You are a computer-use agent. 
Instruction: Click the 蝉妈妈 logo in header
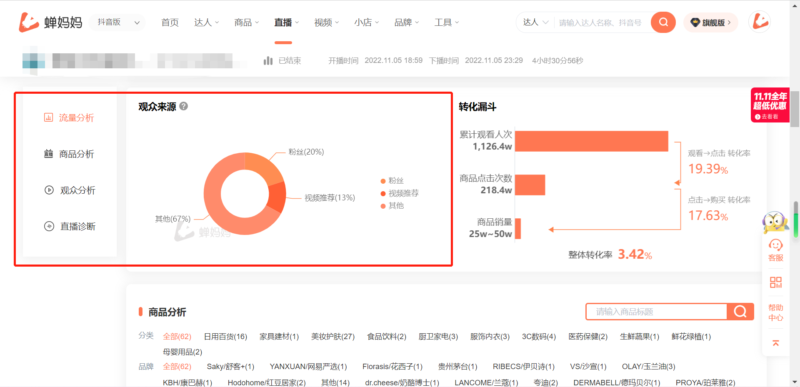tap(50, 22)
